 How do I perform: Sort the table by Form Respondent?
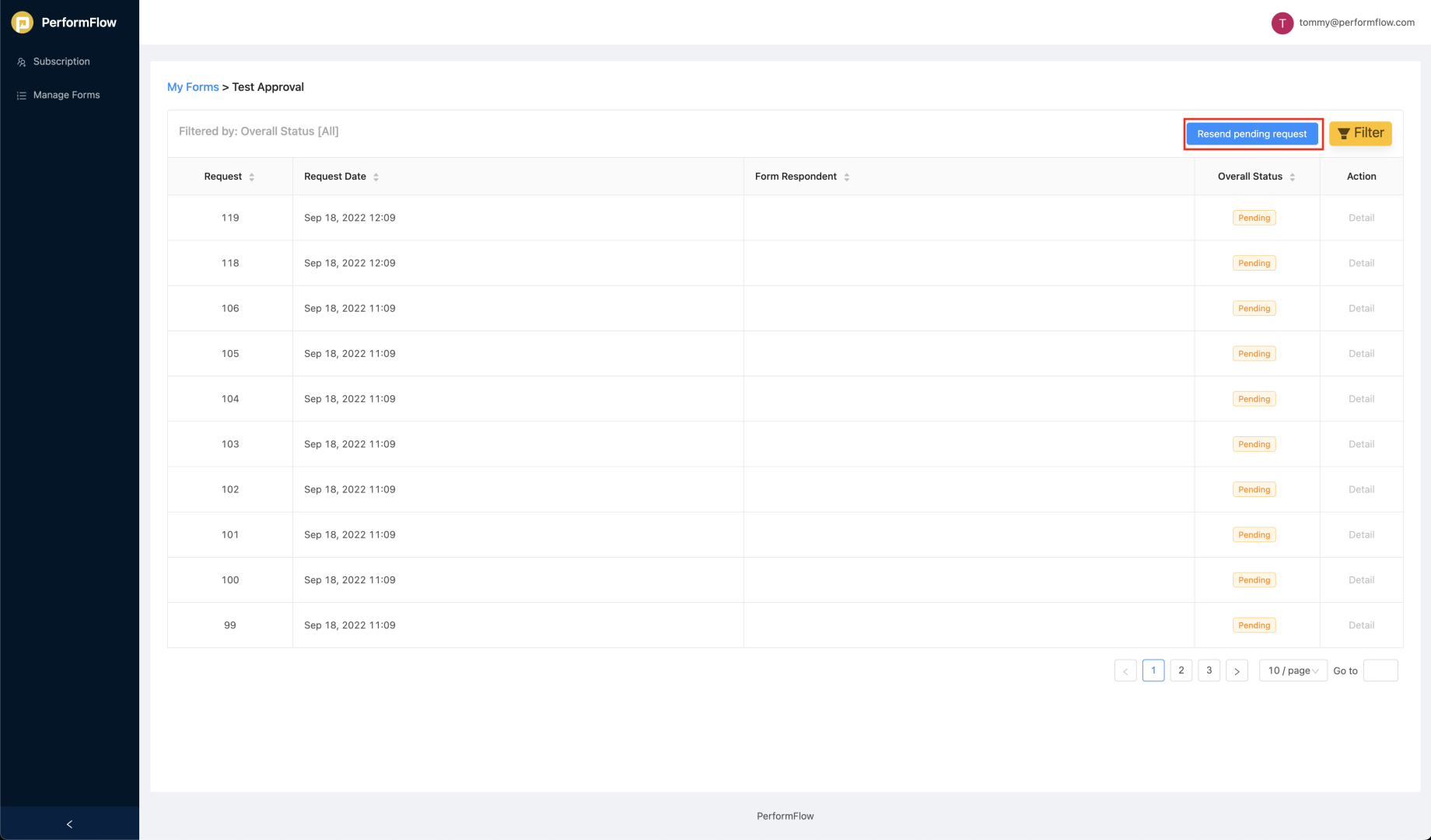846,177
